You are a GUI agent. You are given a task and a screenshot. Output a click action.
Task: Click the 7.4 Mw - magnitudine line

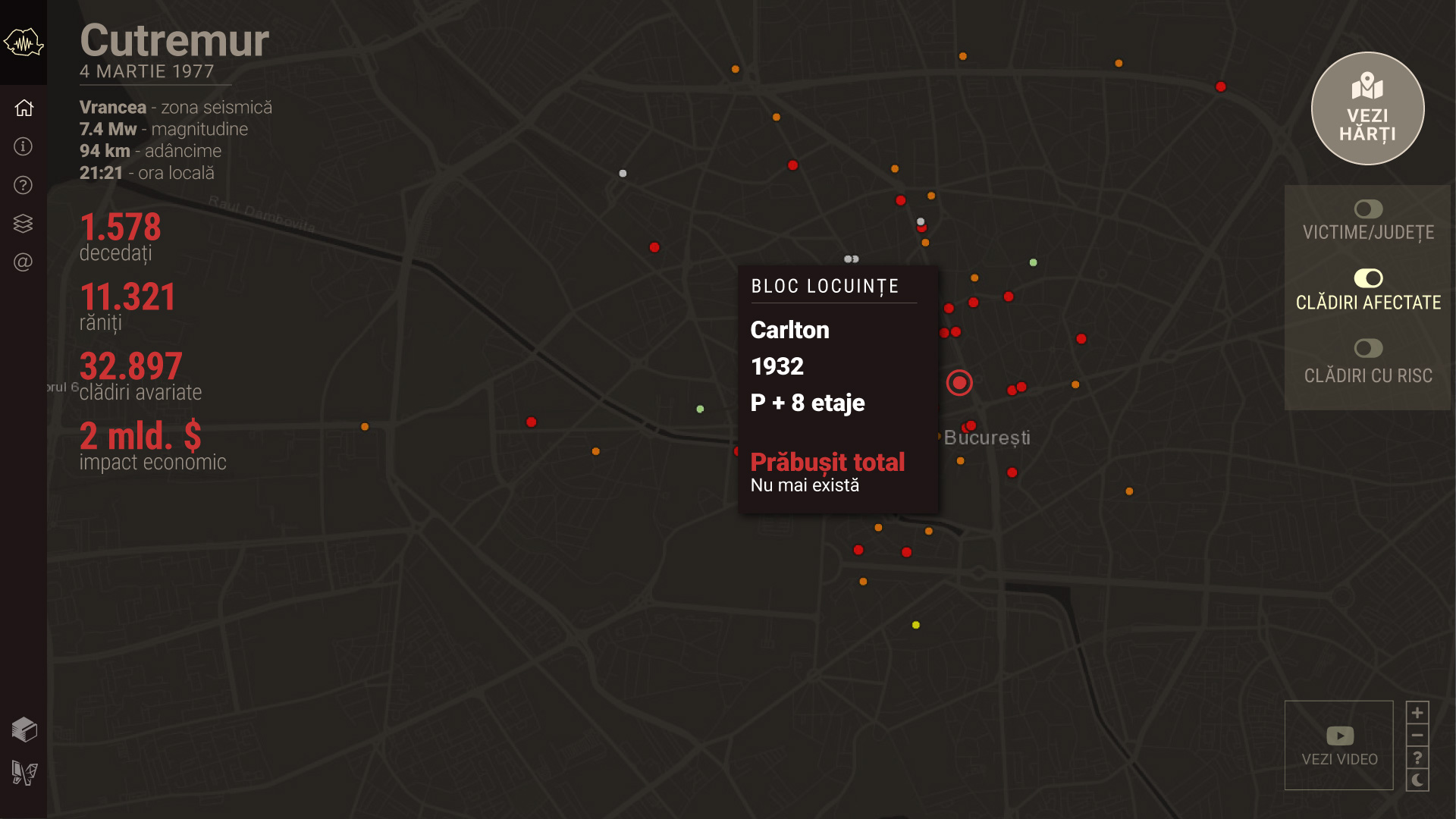[x=164, y=130]
